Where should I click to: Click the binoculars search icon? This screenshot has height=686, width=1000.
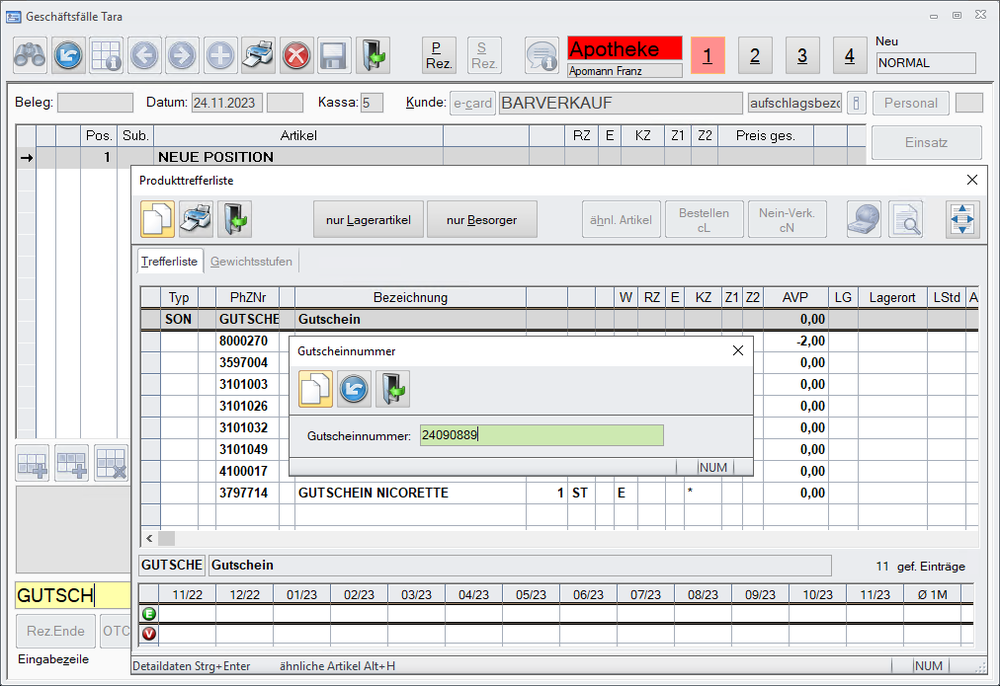pyautogui.click(x=30, y=54)
